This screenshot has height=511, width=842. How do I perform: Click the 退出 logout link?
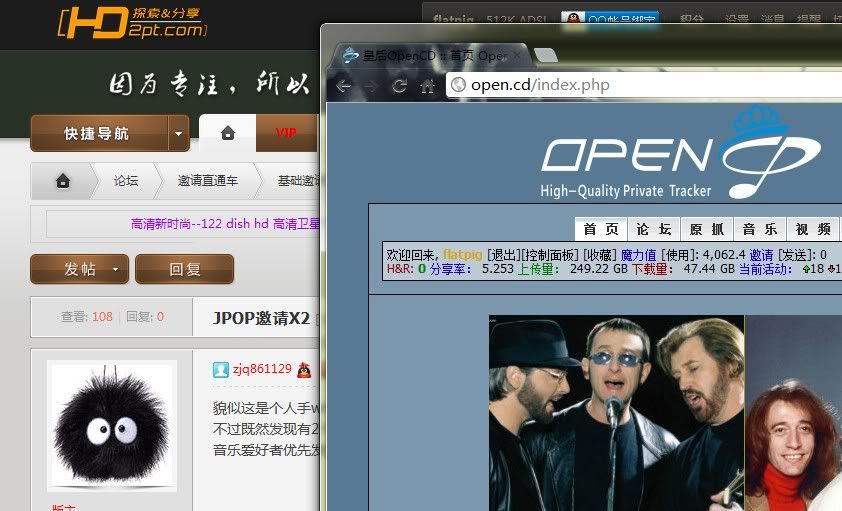[x=503, y=255]
